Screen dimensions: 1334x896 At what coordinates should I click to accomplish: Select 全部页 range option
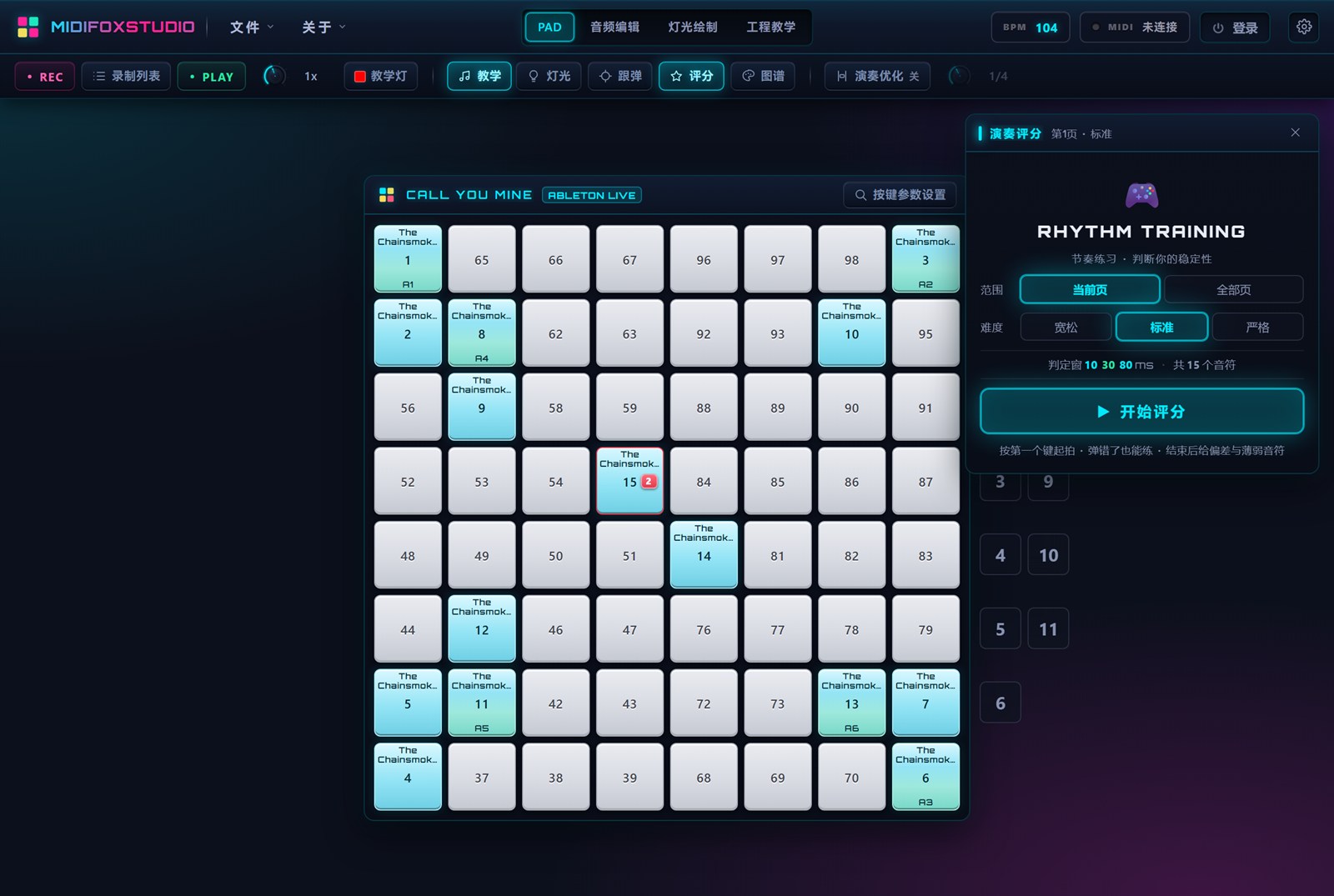(x=1234, y=289)
